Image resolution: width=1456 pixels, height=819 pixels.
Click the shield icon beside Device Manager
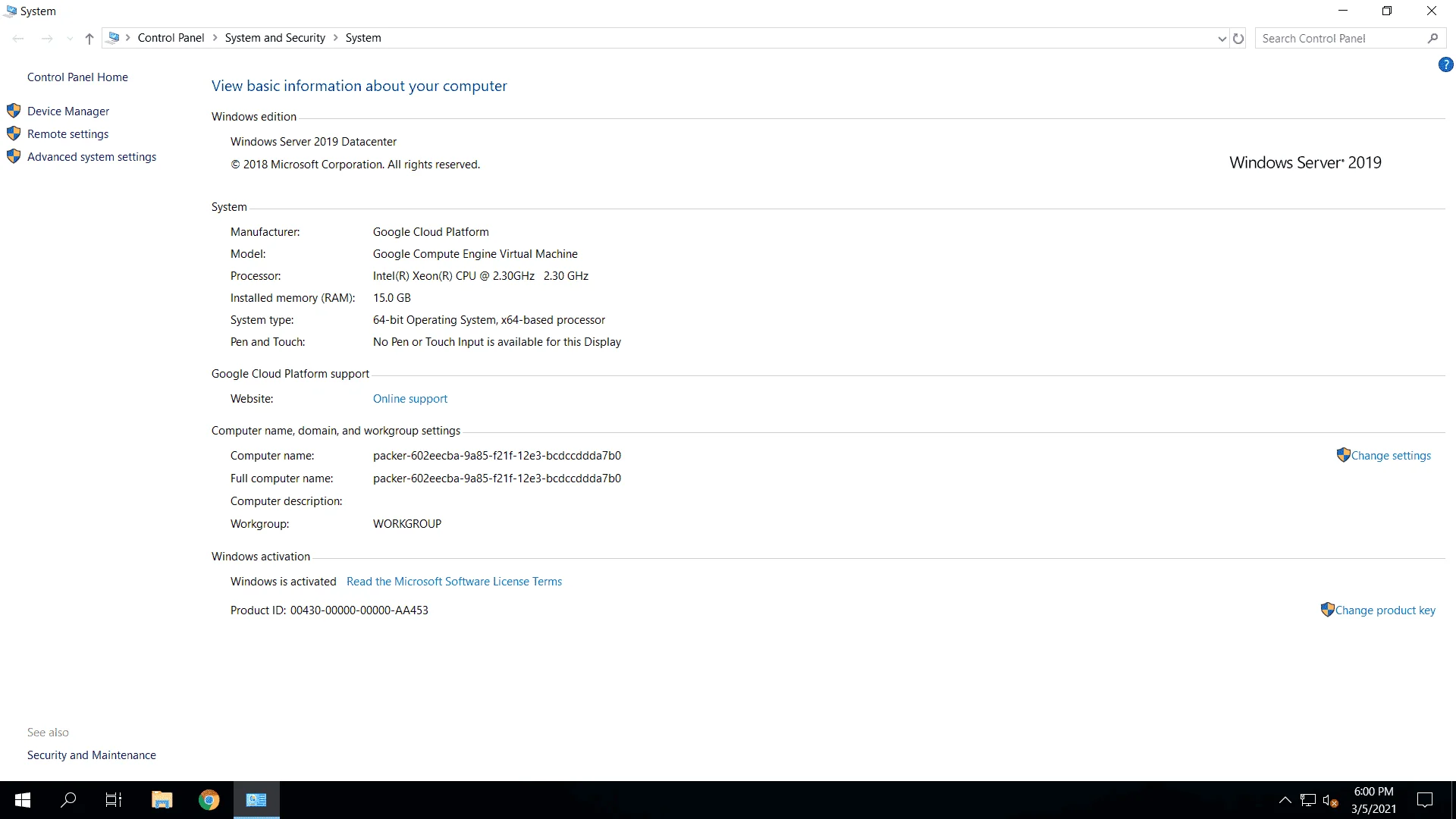point(14,111)
